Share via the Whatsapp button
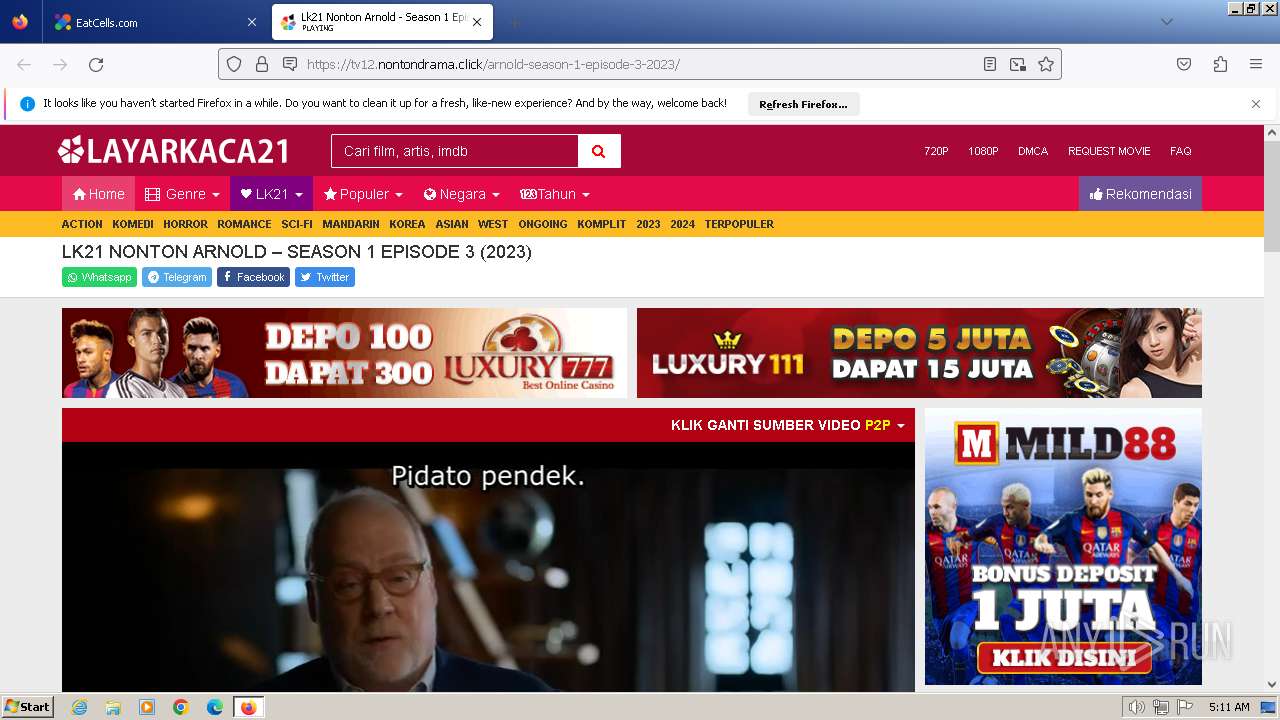The height and width of the screenshot is (720, 1280). click(99, 277)
